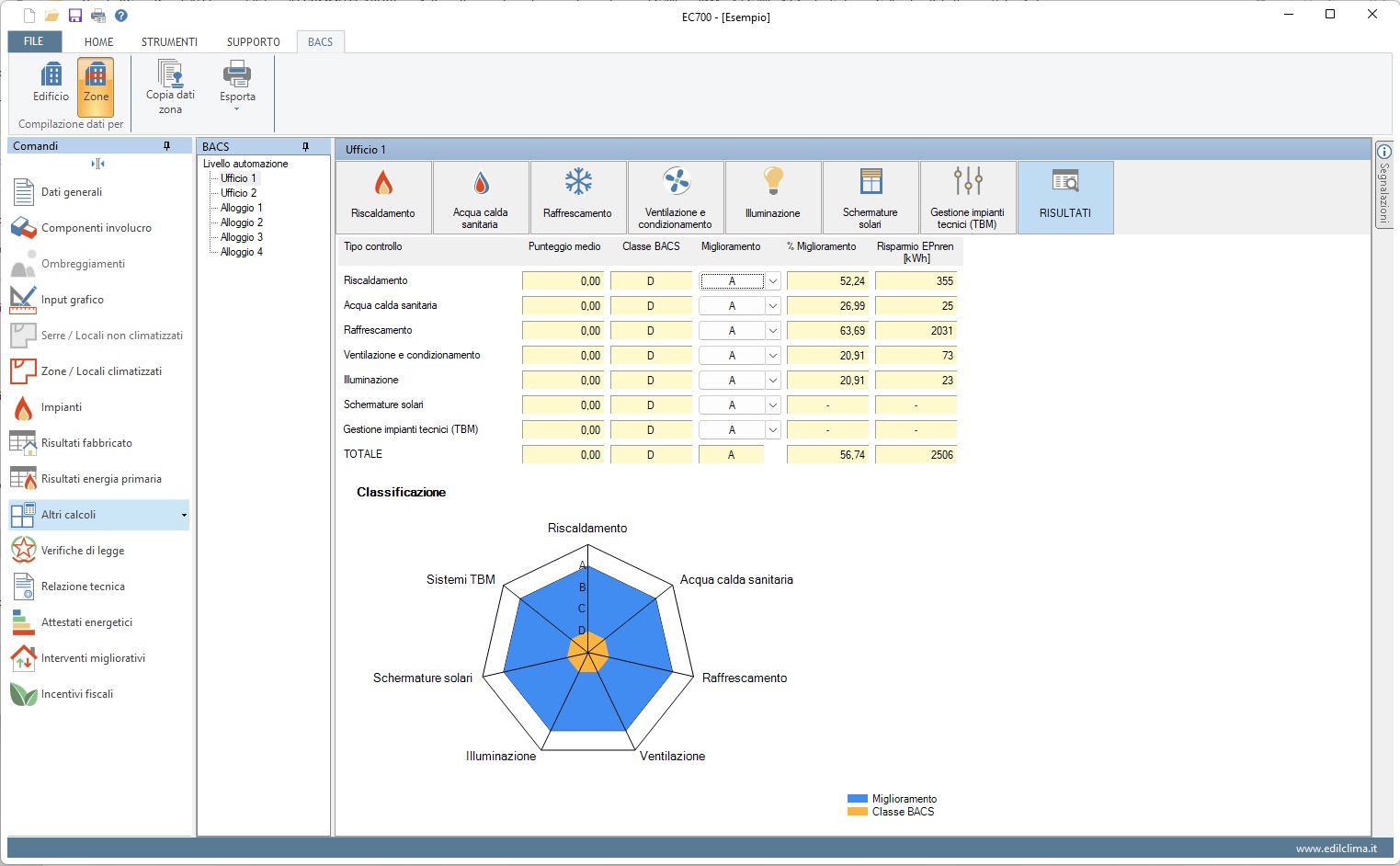Open the Raffrescamento snowflake tab
The image size is (1400, 866).
(578, 198)
